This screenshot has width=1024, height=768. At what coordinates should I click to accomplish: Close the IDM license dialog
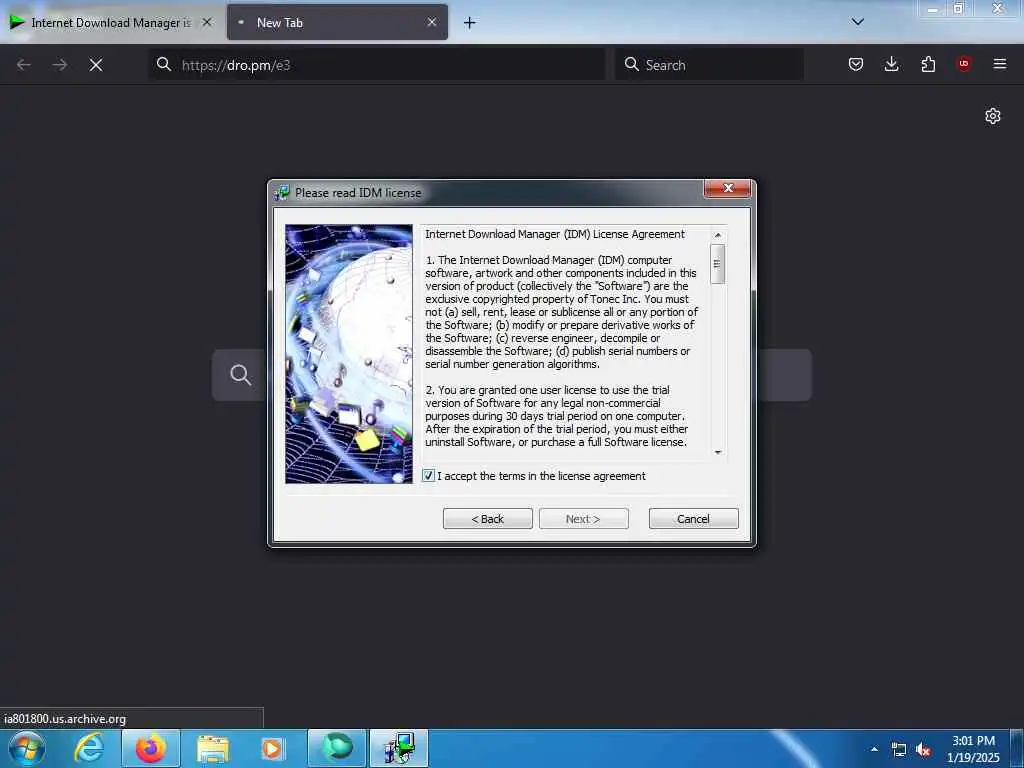(x=728, y=188)
